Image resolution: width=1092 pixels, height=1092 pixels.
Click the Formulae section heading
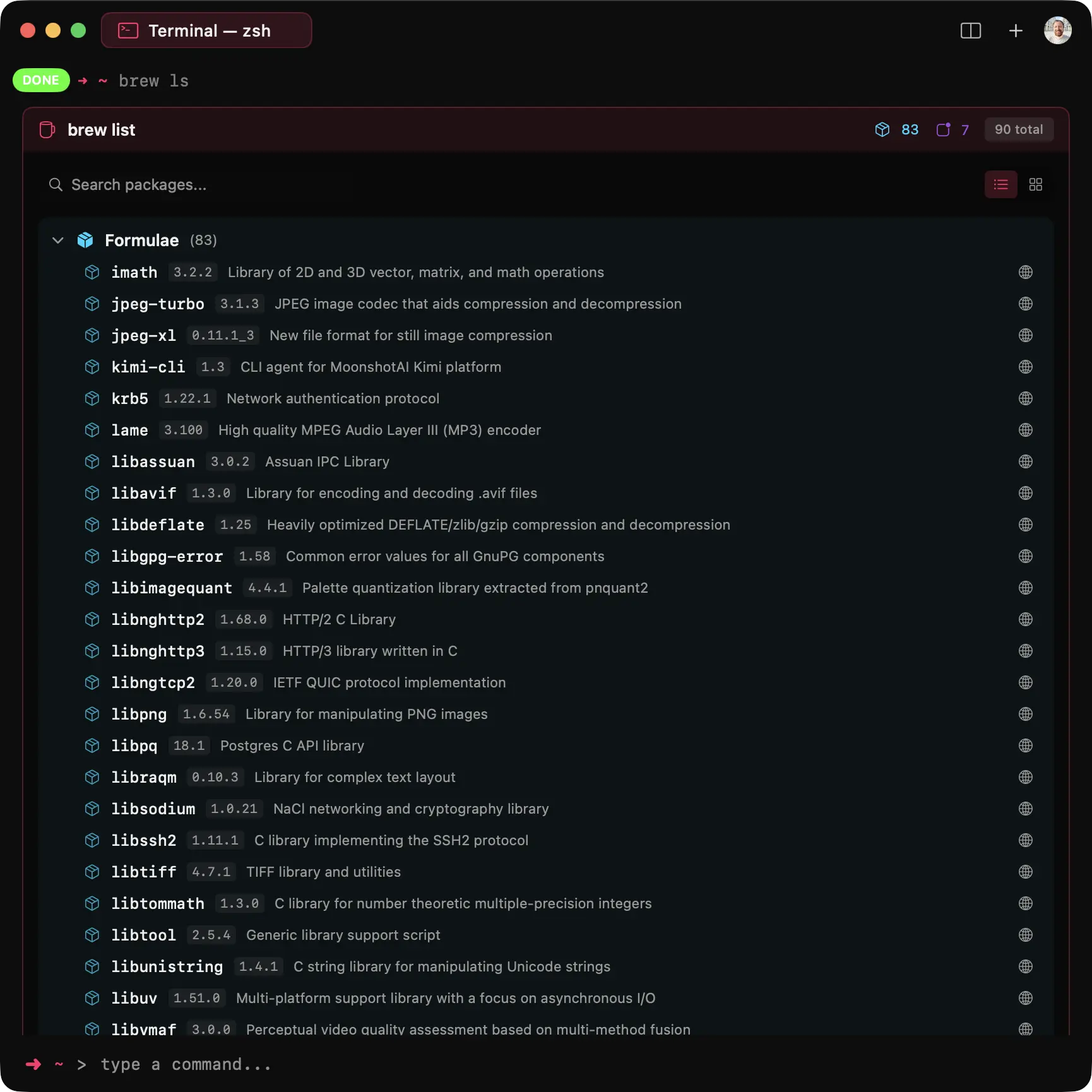pos(141,240)
